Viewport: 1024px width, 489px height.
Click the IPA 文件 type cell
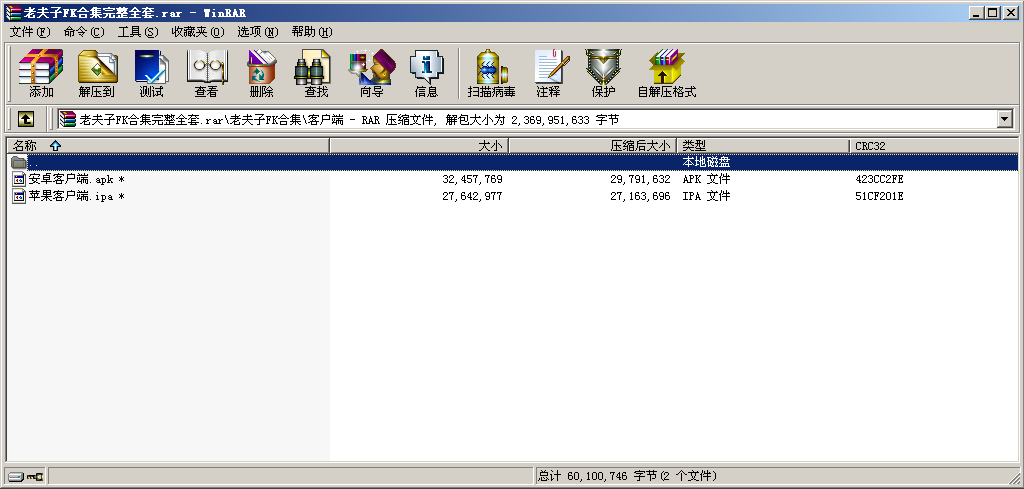pos(707,196)
